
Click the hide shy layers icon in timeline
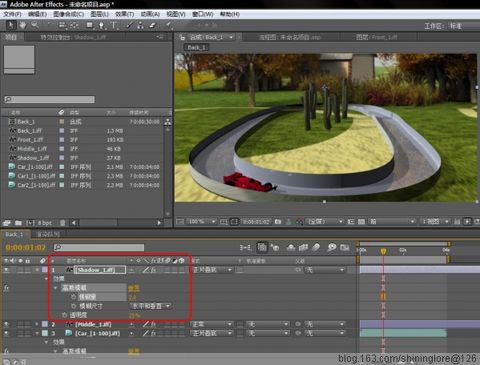(x=291, y=247)
